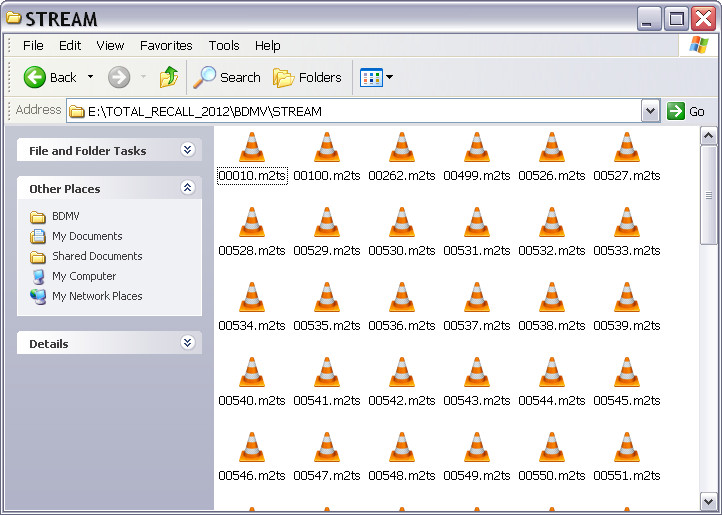The height and width of the screenshot is (515, 722).
Task: Select the 00539.m2ts file icon
Action: (627, 298)
